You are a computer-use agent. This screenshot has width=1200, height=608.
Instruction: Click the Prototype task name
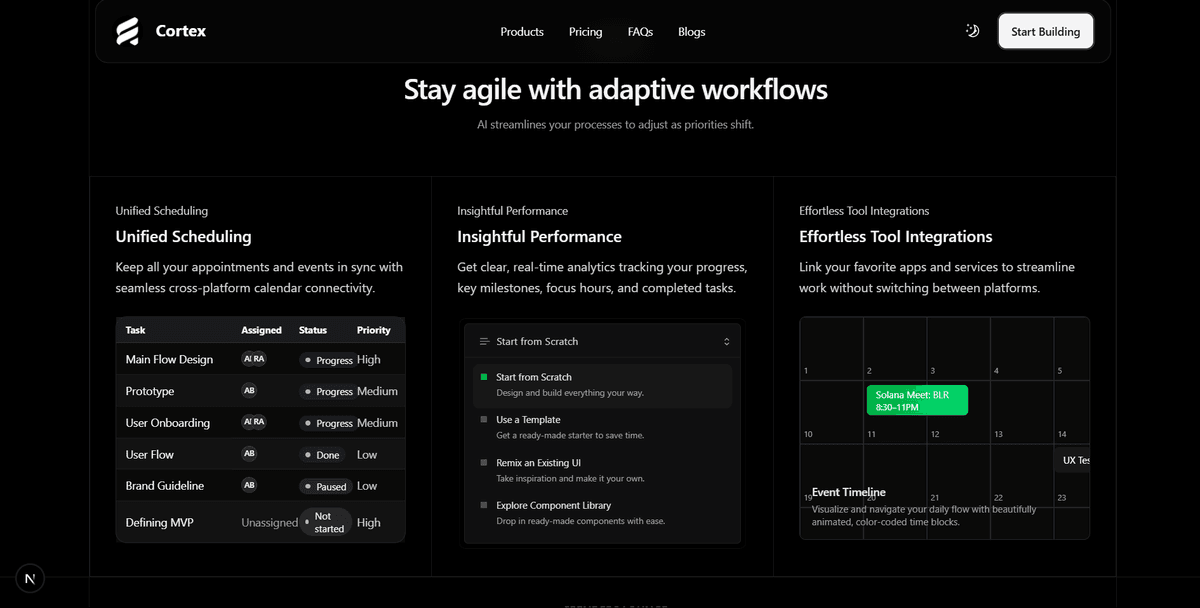[x=150, y=391]
